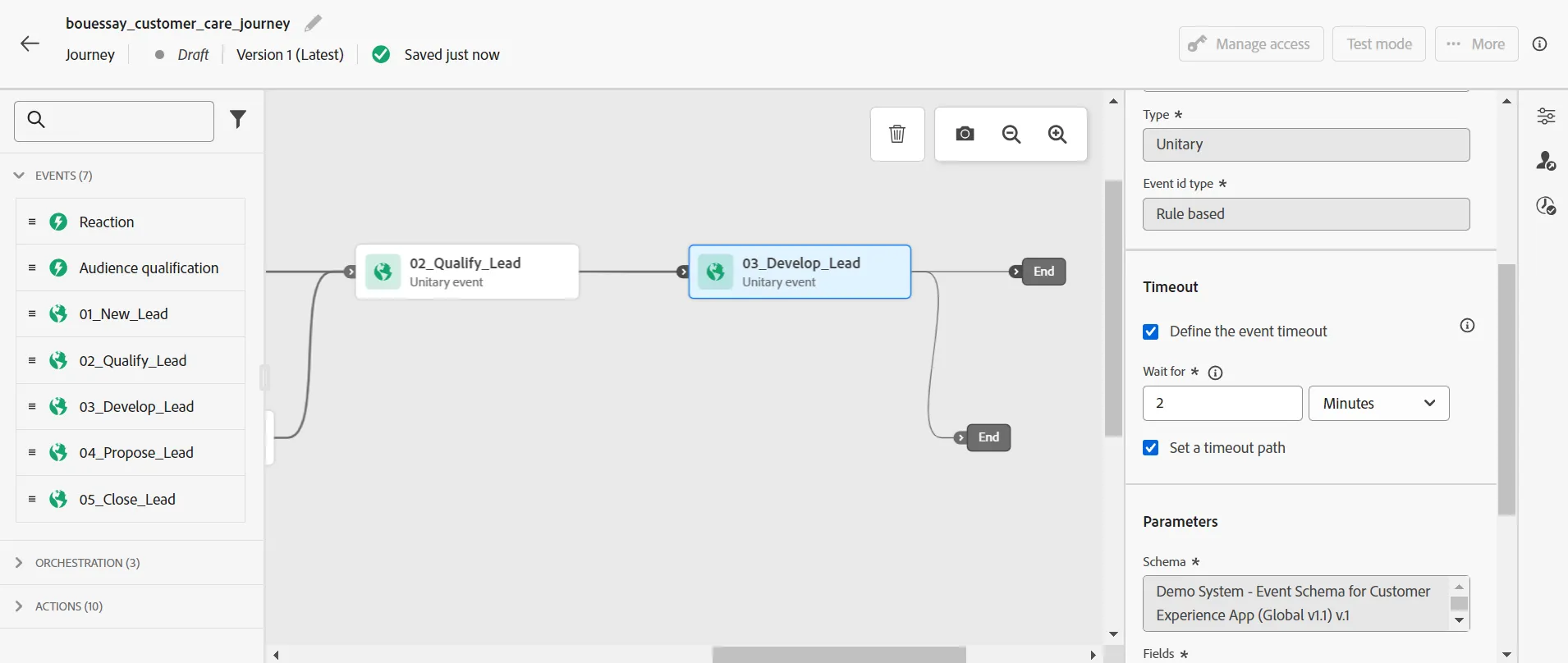
Task: Zoom in on the journey canvas
Action: [1057, 134]
